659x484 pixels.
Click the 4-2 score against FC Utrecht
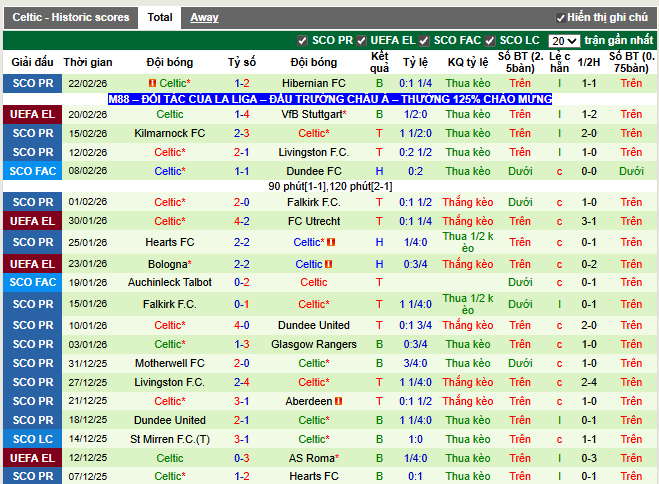(x=242, y=221)
